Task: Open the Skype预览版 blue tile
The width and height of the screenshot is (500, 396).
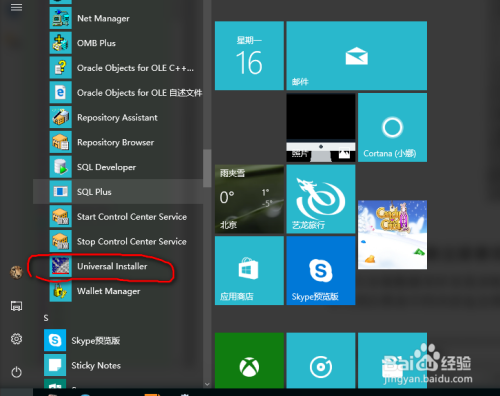Action: pyautogui.click(x=321, y=271)
